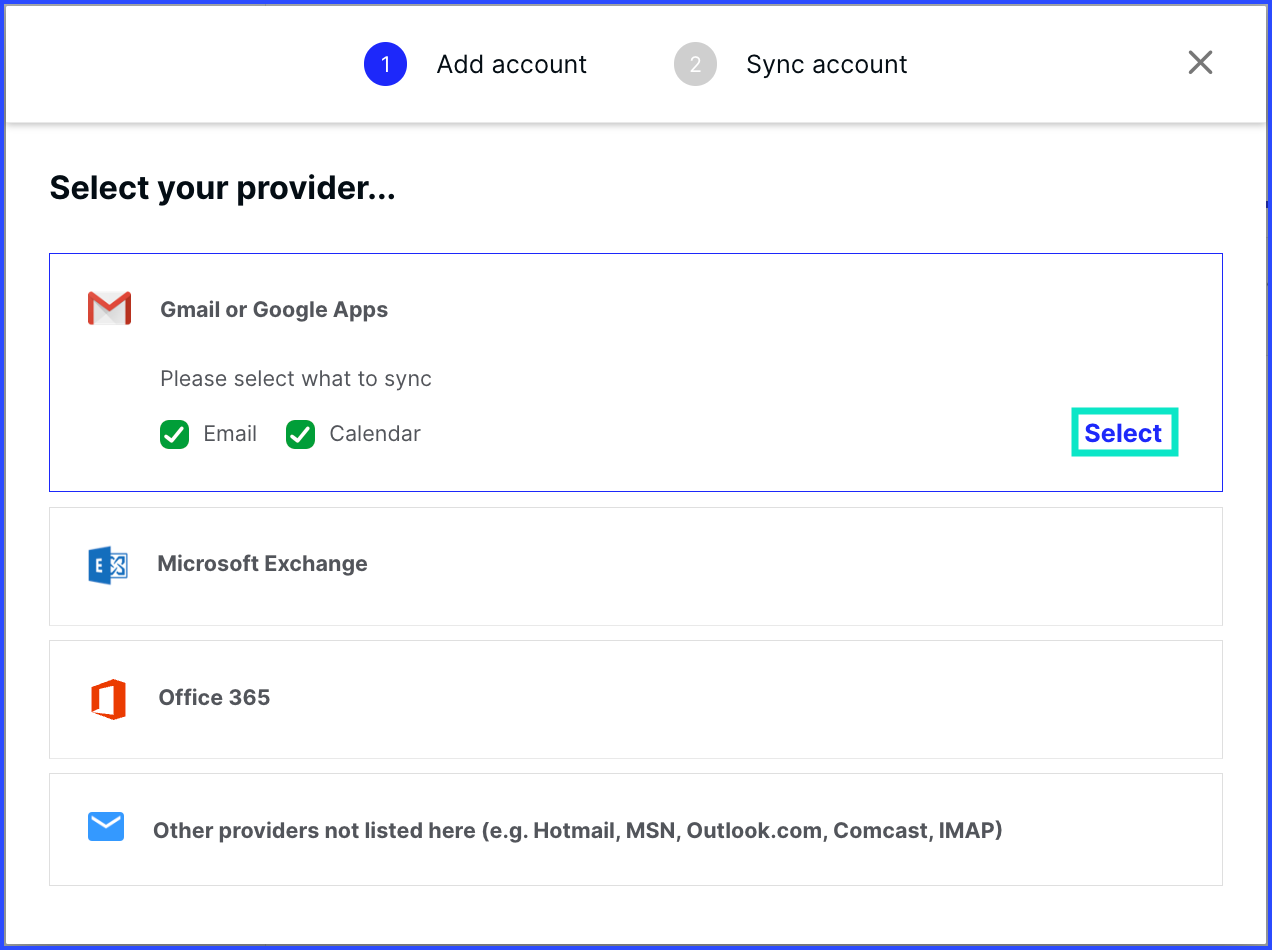Click the Office 365 logo icon
The image size is (1272, 950).
tap(108, 699)
